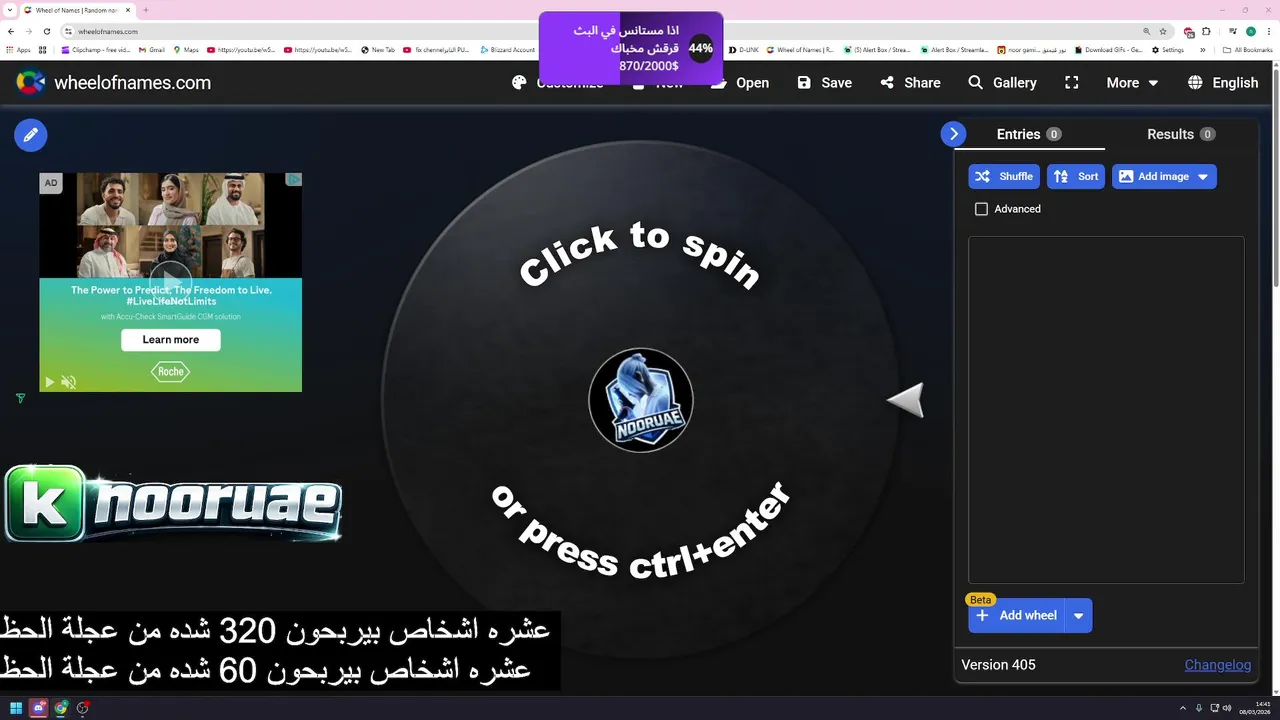The width and height of the screenshot is (1280, 720).
Task: Click Share in the top bar
Action: point(910,83)
